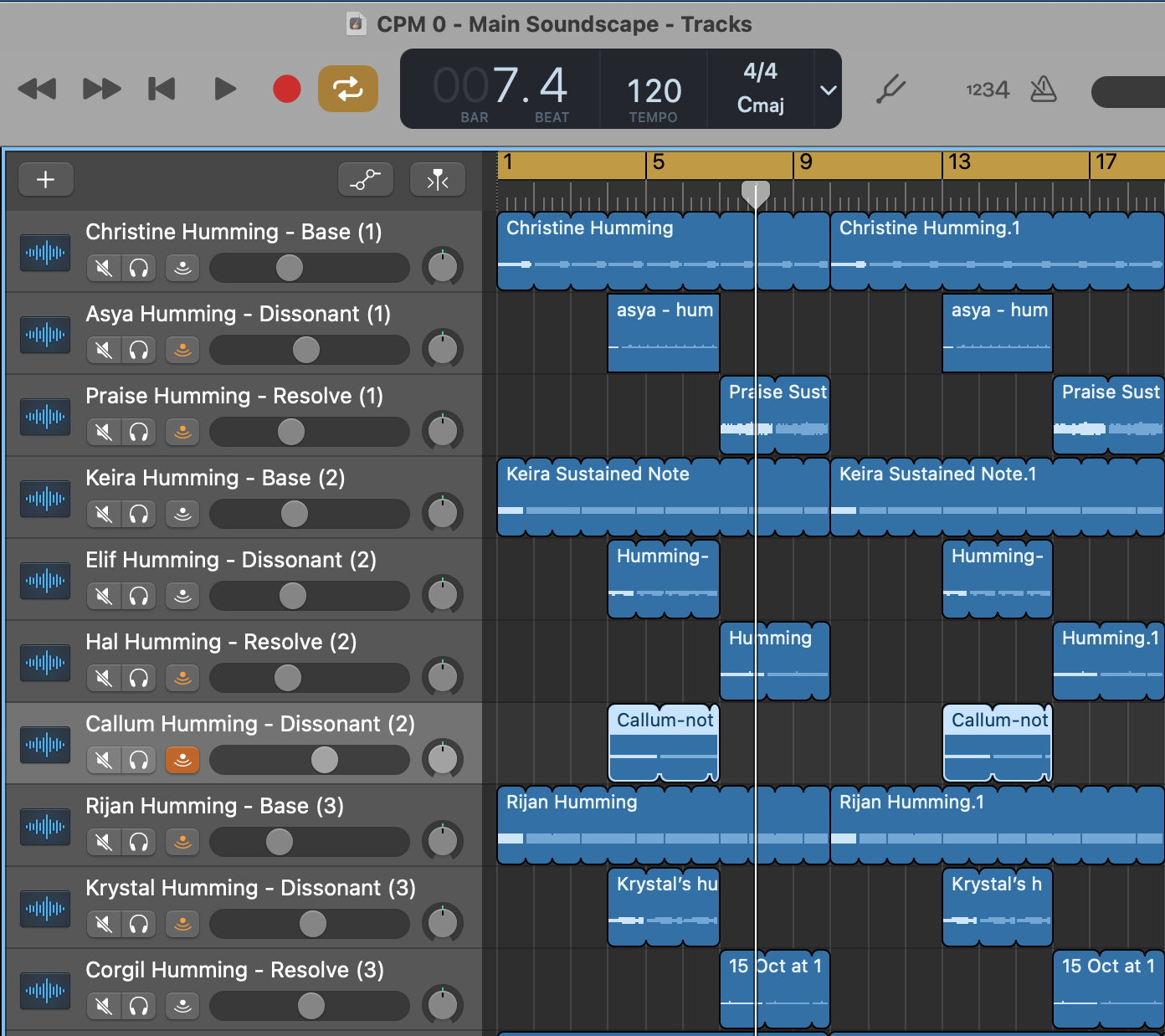
Task: Solo the Keira Humming - Base (2) track
Action: click(x=139, y=514)
